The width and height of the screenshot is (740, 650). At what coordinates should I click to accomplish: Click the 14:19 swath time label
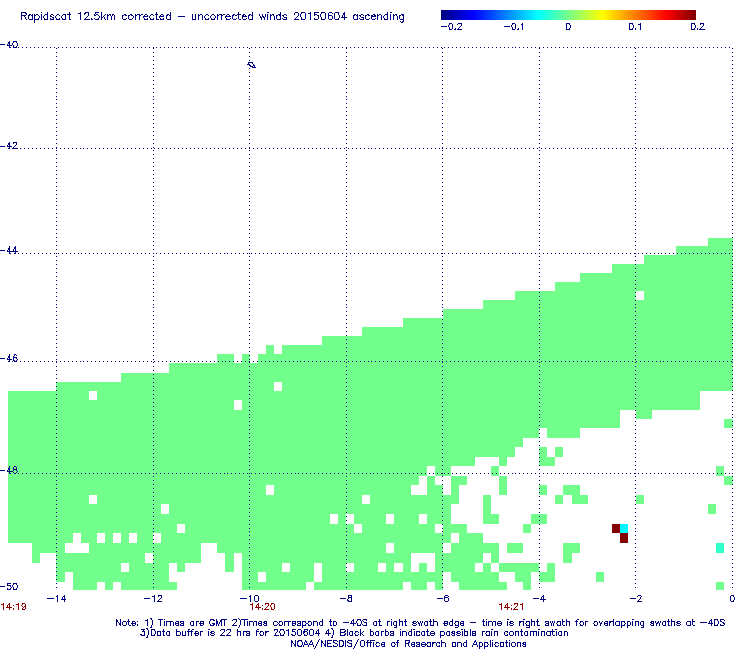(13, 607)
